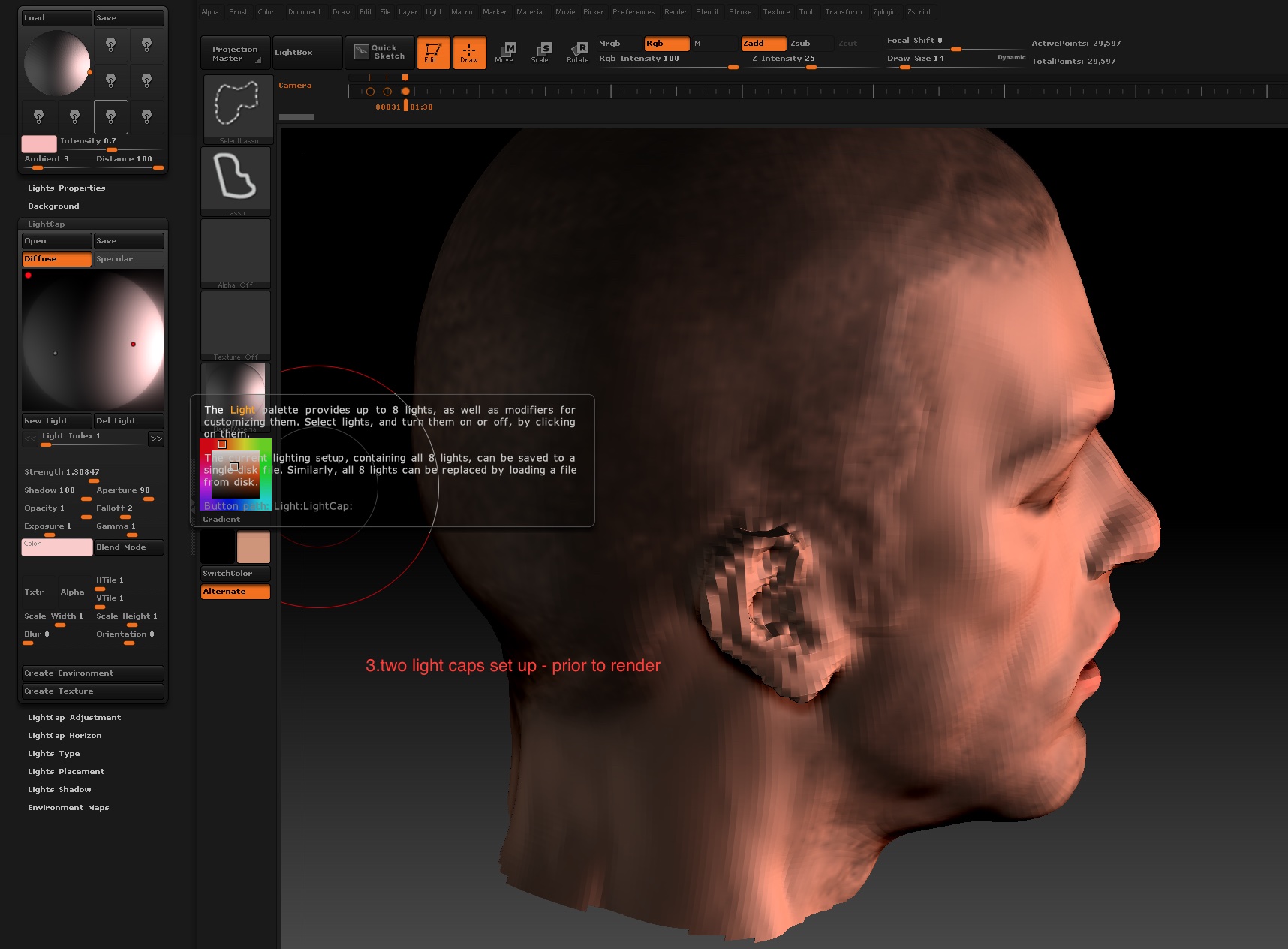
Task: Open Quick Sketch
Action: 381,53
